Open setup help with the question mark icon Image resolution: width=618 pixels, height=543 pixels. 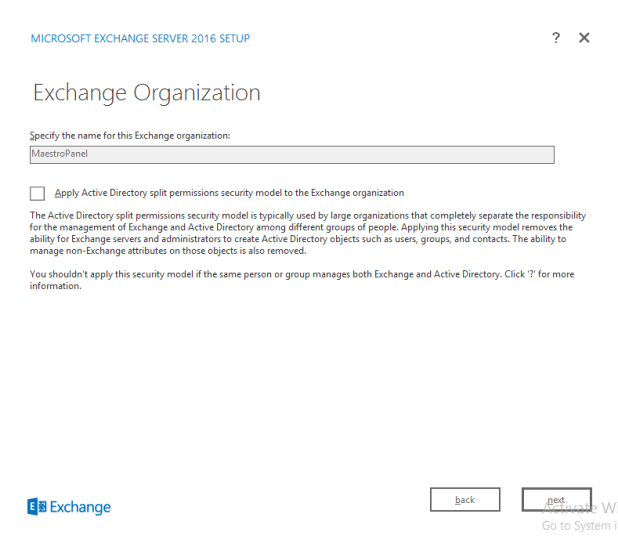coord(556,38)
